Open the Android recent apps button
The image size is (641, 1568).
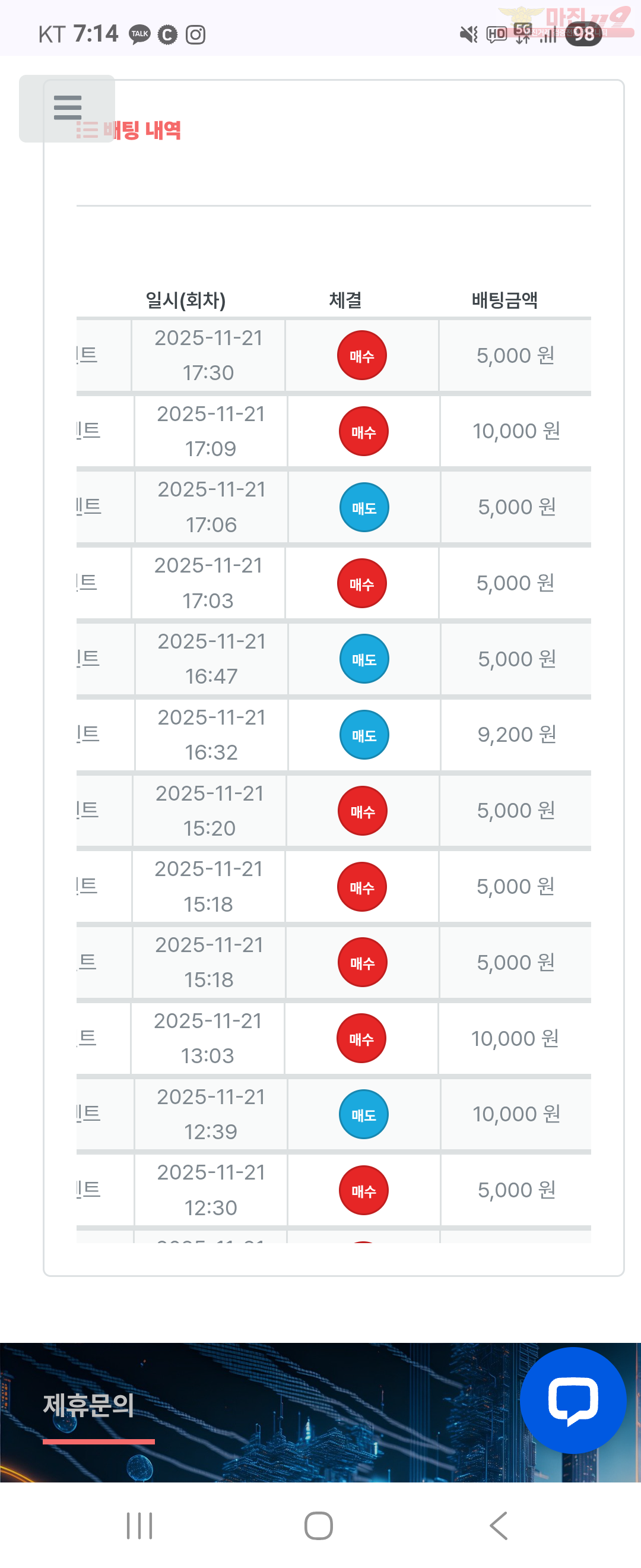click(x=139, y=1525)
